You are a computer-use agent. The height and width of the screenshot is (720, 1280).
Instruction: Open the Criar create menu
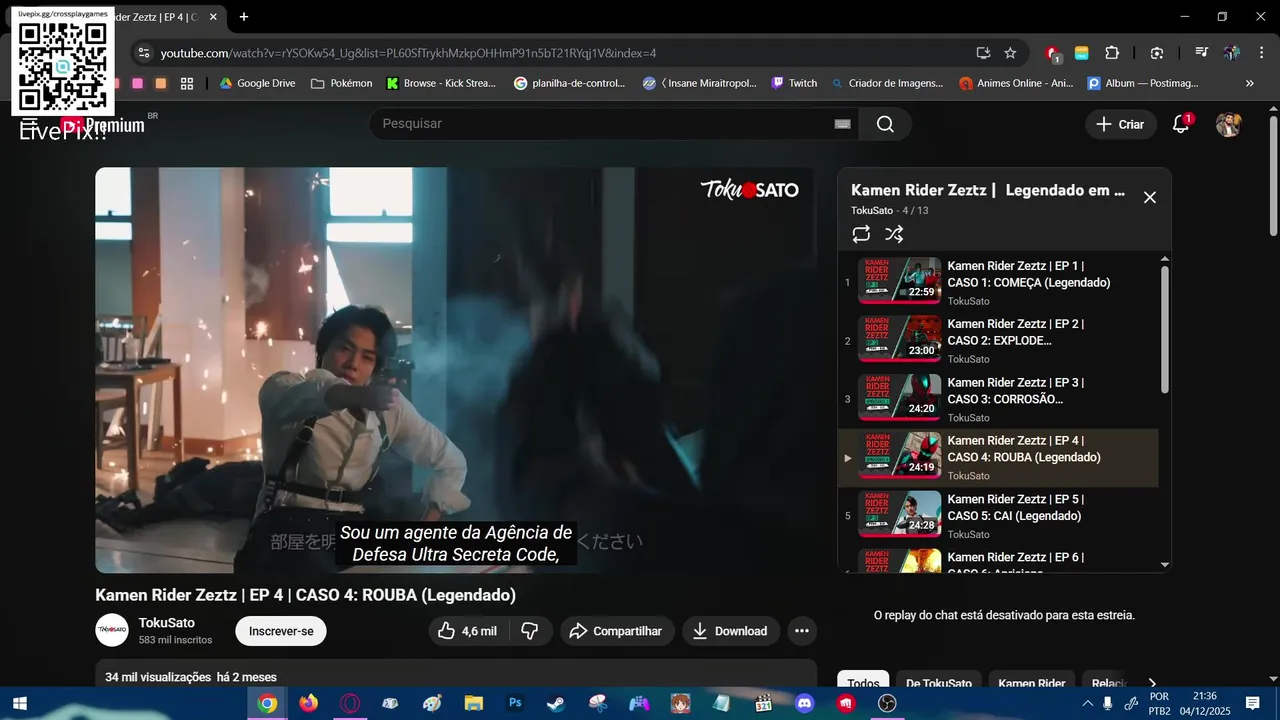click(x=1121, y=124)
